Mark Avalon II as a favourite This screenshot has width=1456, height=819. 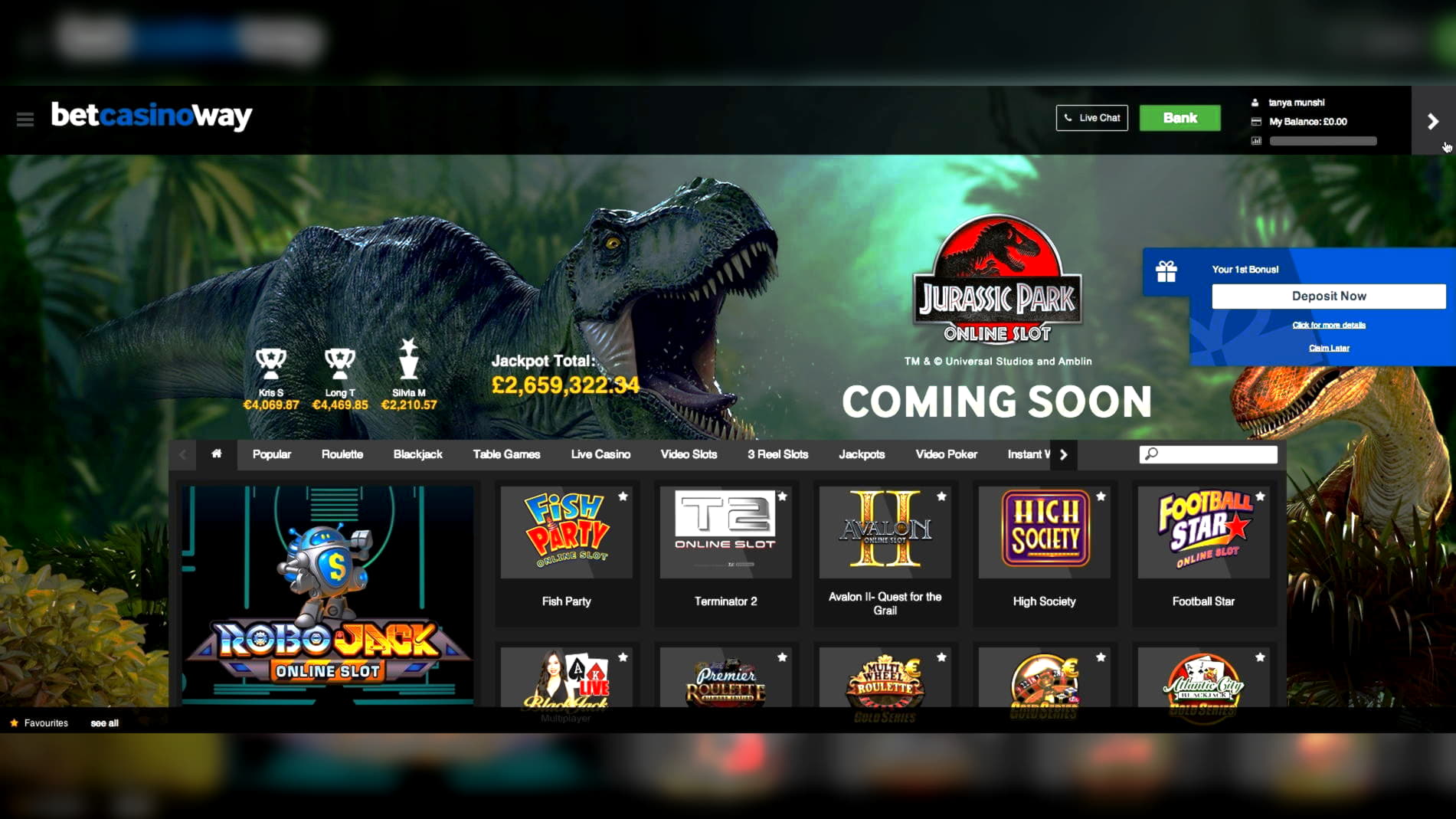(x=942, y=496)
